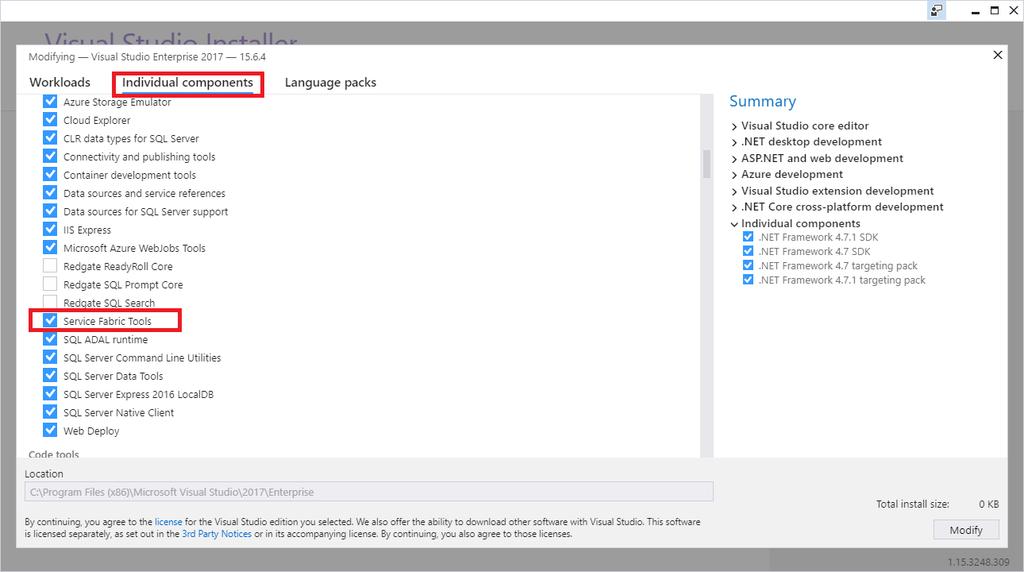
Task: Open the 3rd Party Notices link
Action: click(217, 533)
